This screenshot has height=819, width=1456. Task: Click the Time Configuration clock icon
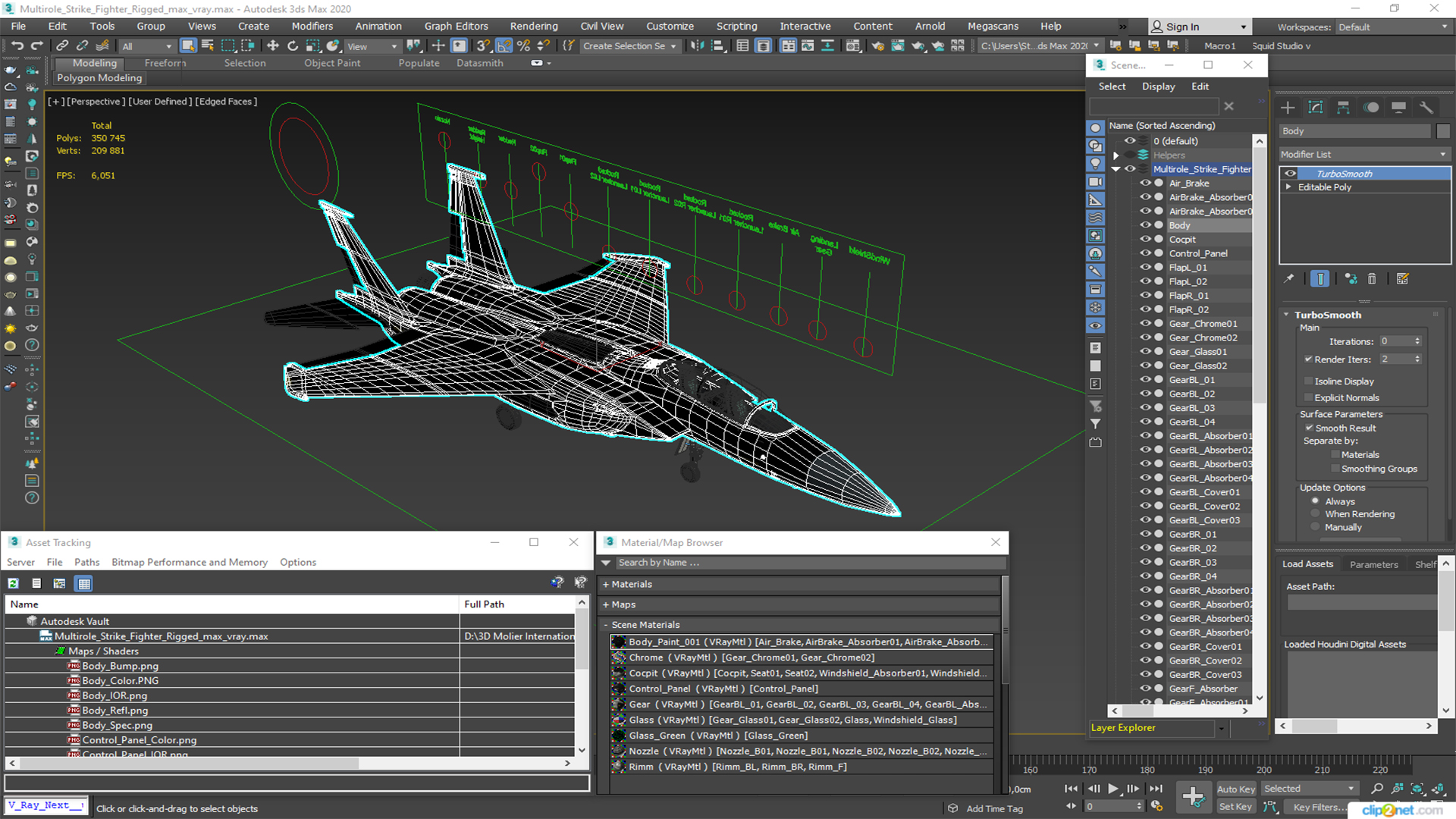(1156, 806)
